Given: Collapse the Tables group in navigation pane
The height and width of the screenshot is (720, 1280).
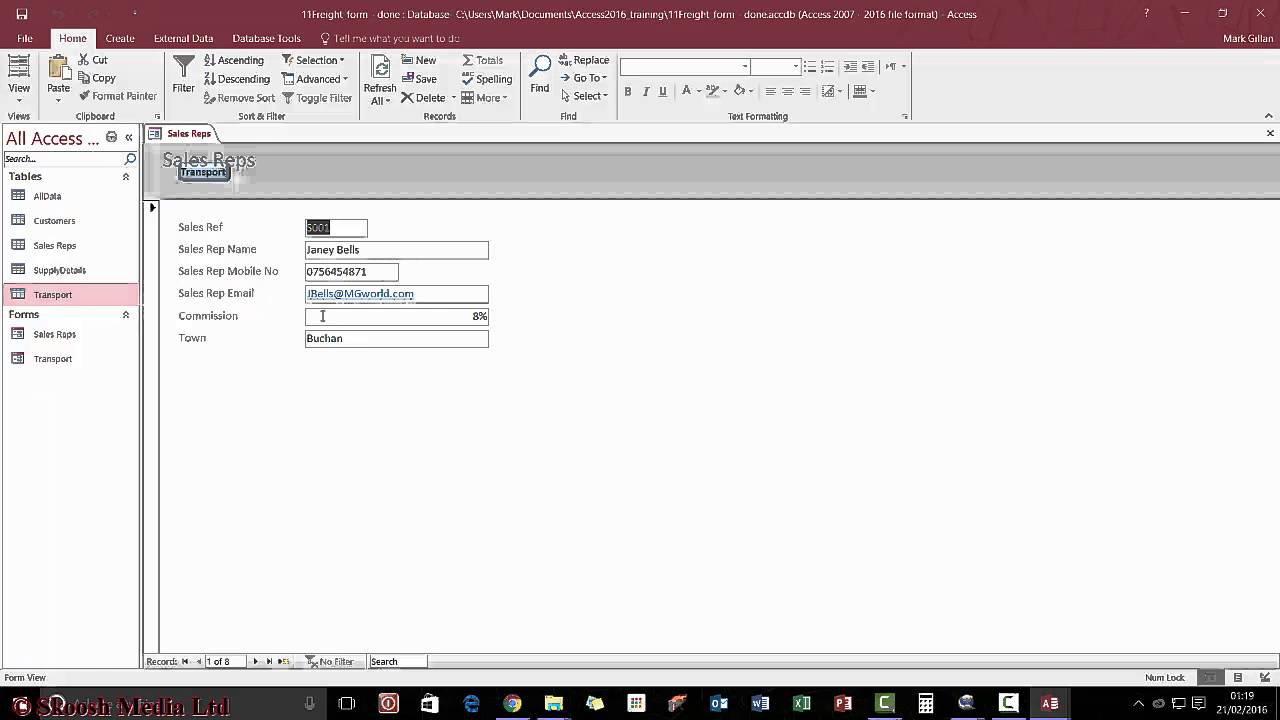Looking at the screenshot, I should (x=125, y=177).
